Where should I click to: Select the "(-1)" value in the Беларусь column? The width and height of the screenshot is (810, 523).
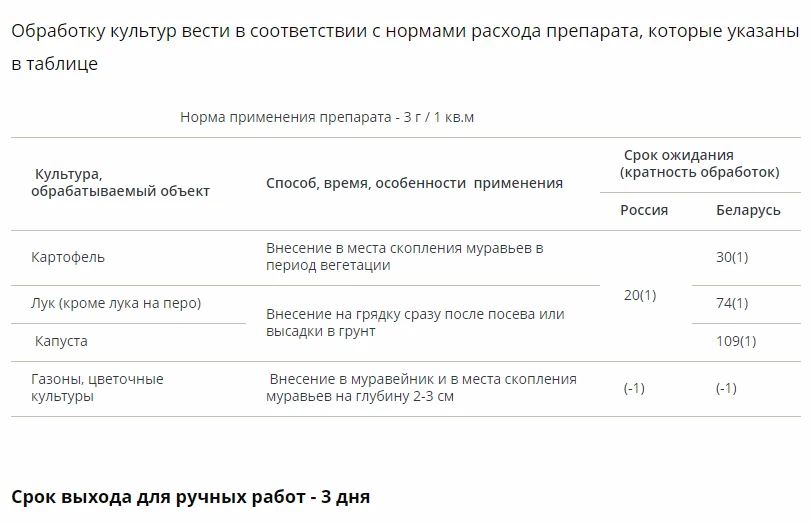click(726, 388)
